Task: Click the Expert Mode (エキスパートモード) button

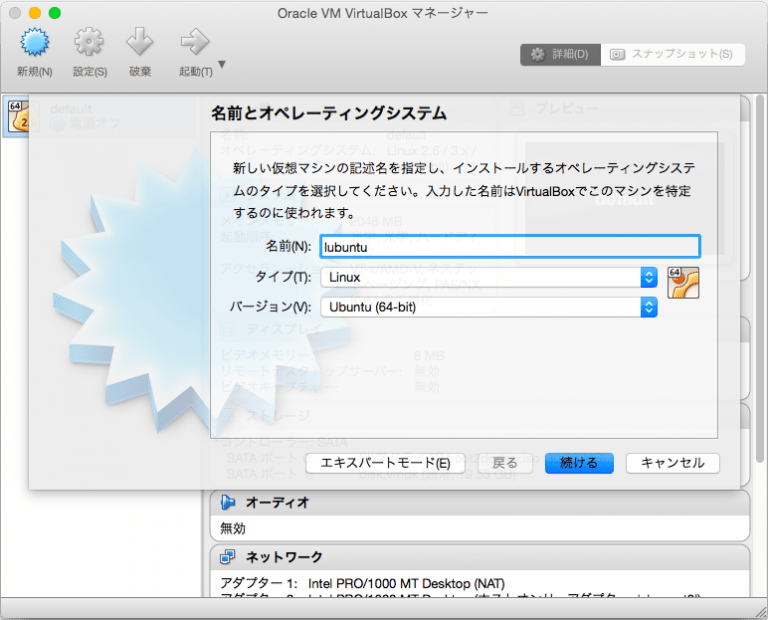Action: tap(385, 463)
